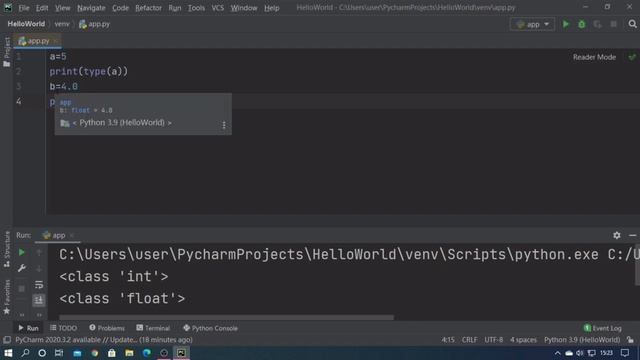Toggle scroll to end in Run console
Viewport: 640px width, 360px height.
coord(39,300)
